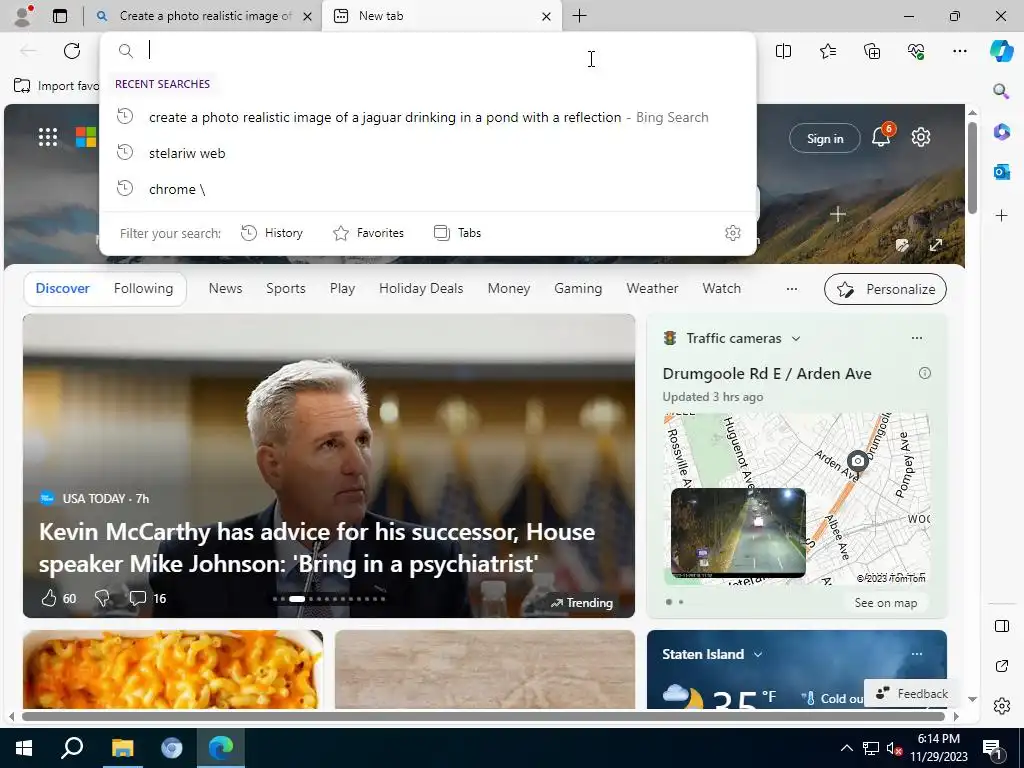Filter search by History
The image size is (1024, 768).
pyautogui.click(x=272, y=233)
